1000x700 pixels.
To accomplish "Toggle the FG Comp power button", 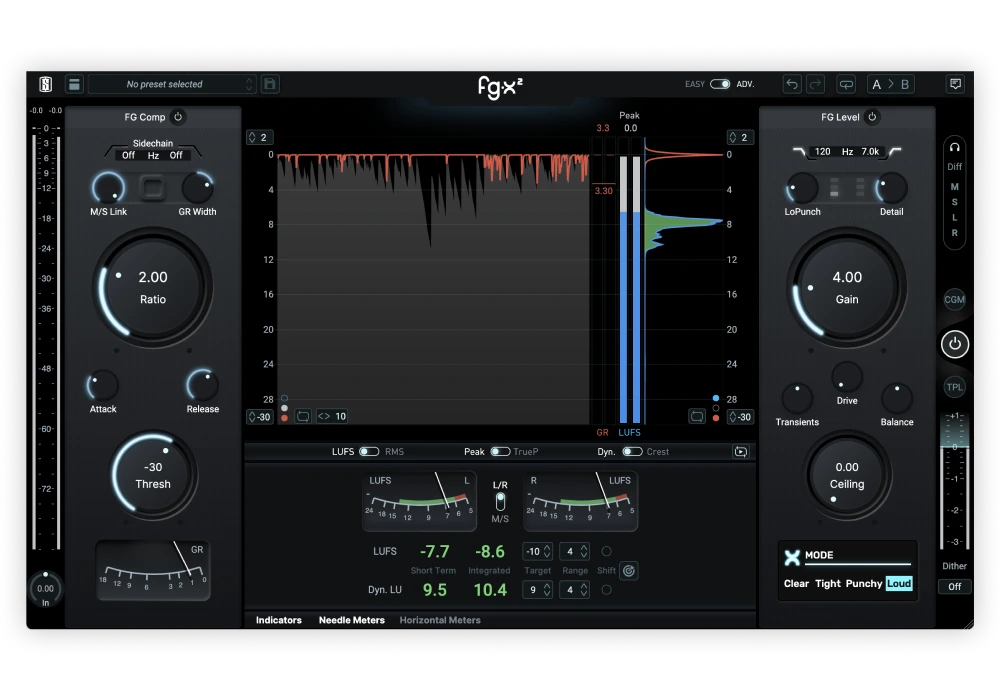I will click(x=178, y=117).
